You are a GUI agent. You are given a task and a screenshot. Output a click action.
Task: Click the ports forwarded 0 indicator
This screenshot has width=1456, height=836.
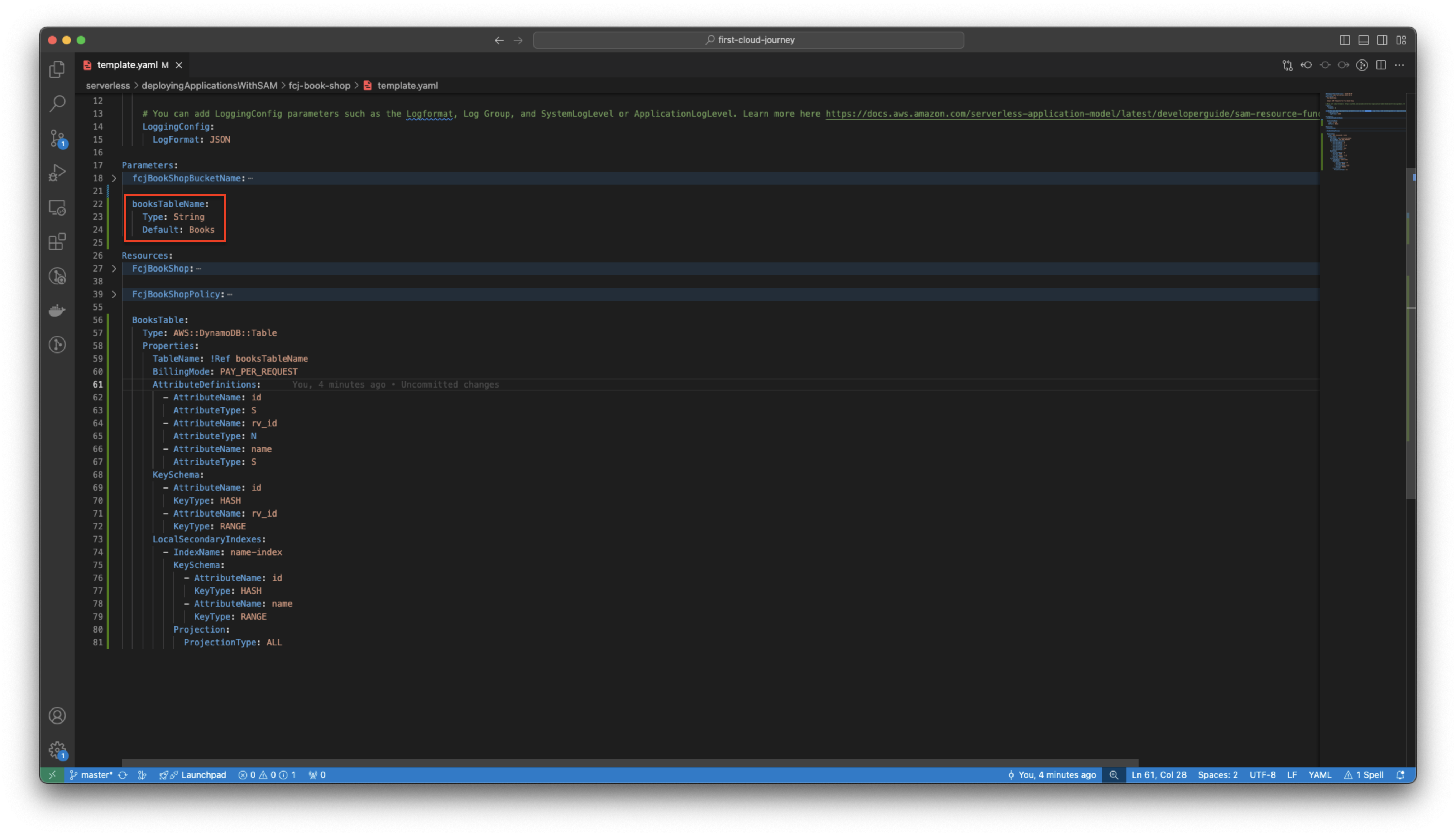(x=317, y=775)
